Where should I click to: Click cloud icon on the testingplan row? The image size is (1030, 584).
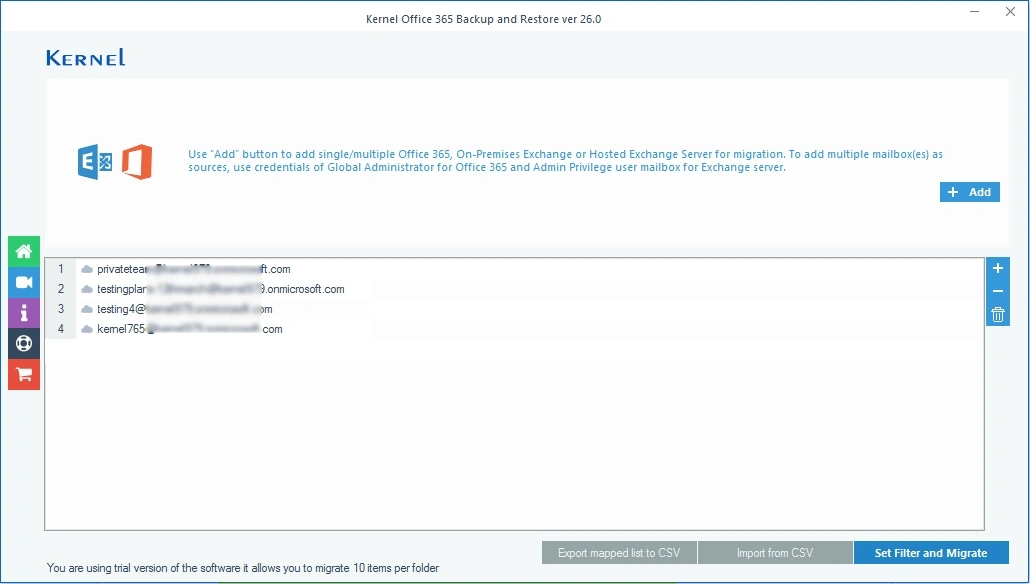(87, 289)
